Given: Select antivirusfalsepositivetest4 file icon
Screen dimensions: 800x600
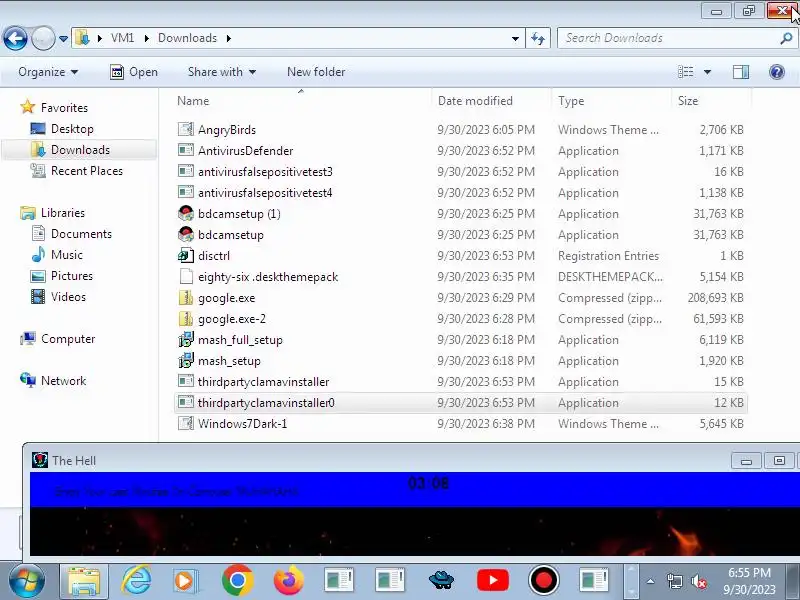Looking at the screenshot, I should coord(186,192).
